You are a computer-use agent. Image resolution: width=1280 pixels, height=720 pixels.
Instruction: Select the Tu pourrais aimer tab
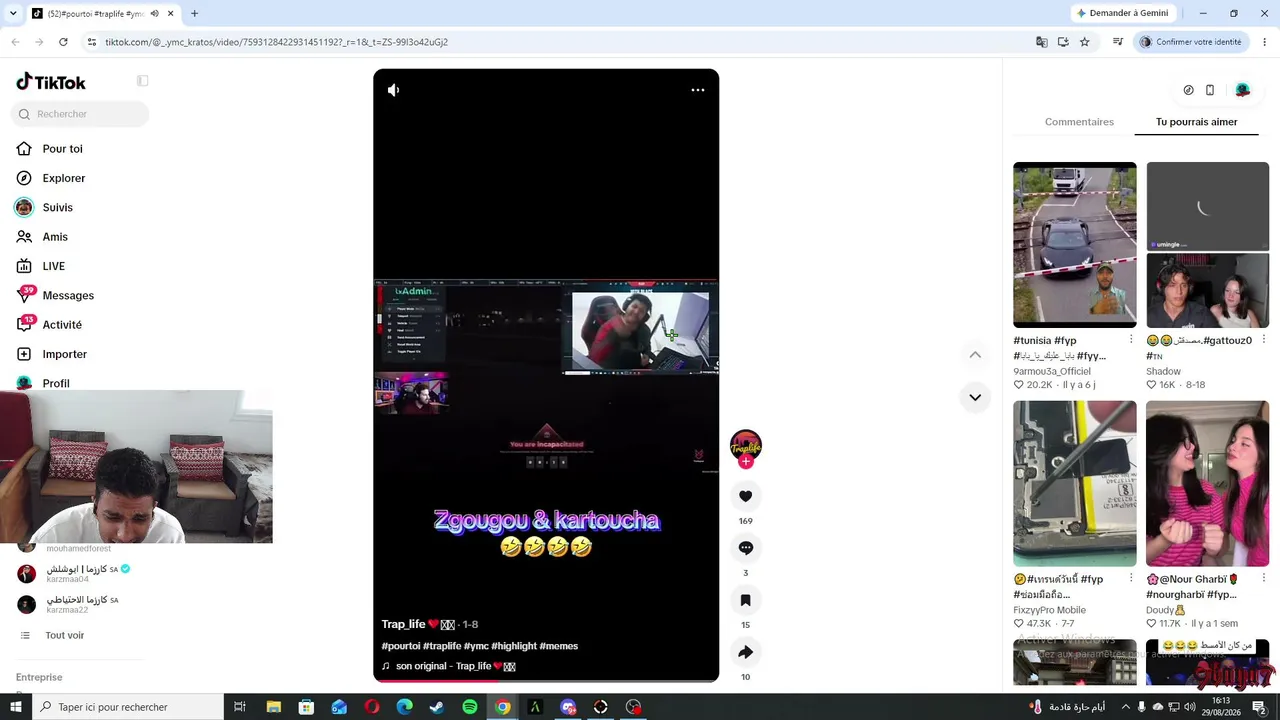point(1196,122)
